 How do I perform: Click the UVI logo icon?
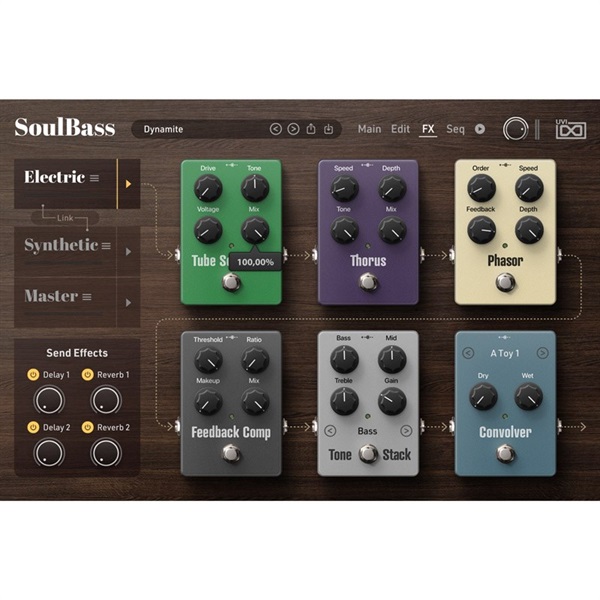coord(568,129)
